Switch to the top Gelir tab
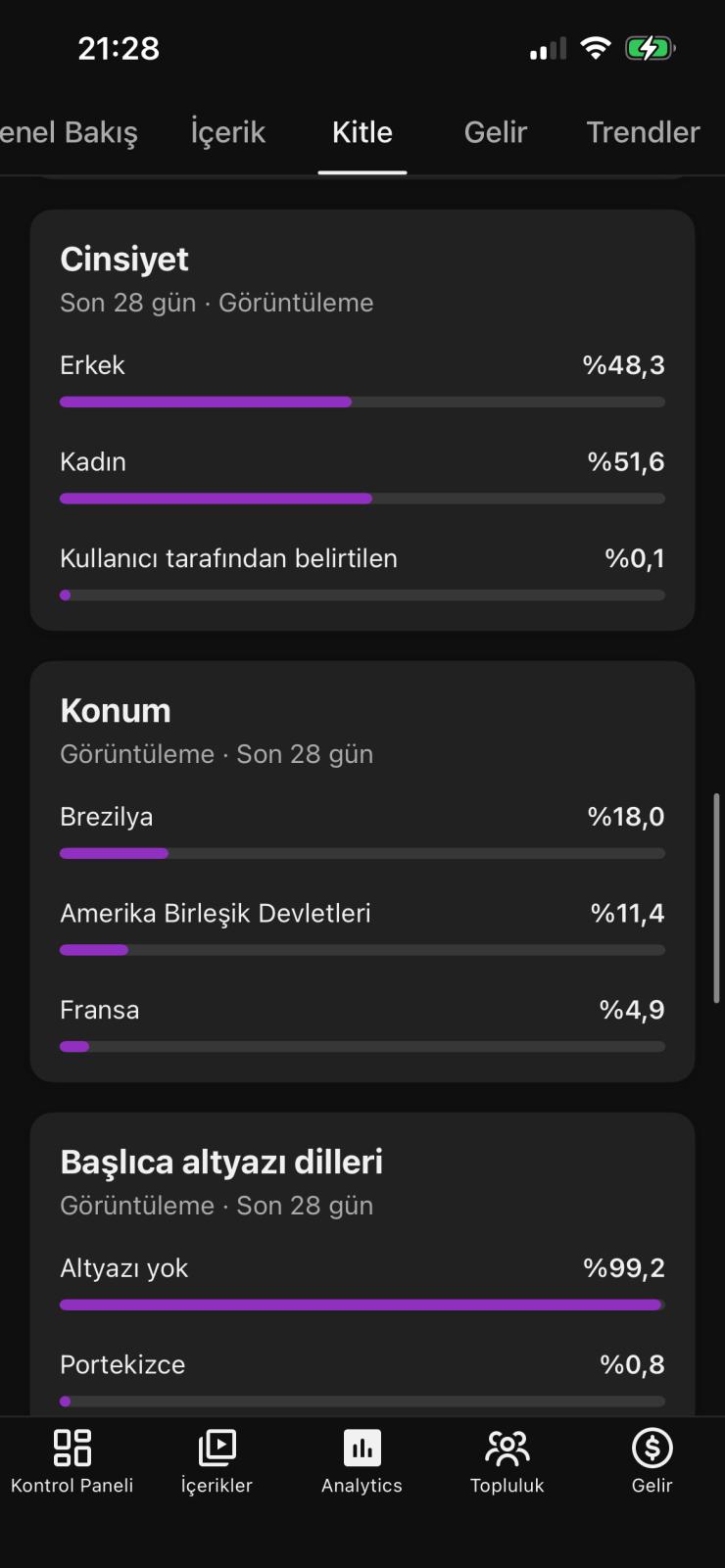725x1568 pixels. 496,132
